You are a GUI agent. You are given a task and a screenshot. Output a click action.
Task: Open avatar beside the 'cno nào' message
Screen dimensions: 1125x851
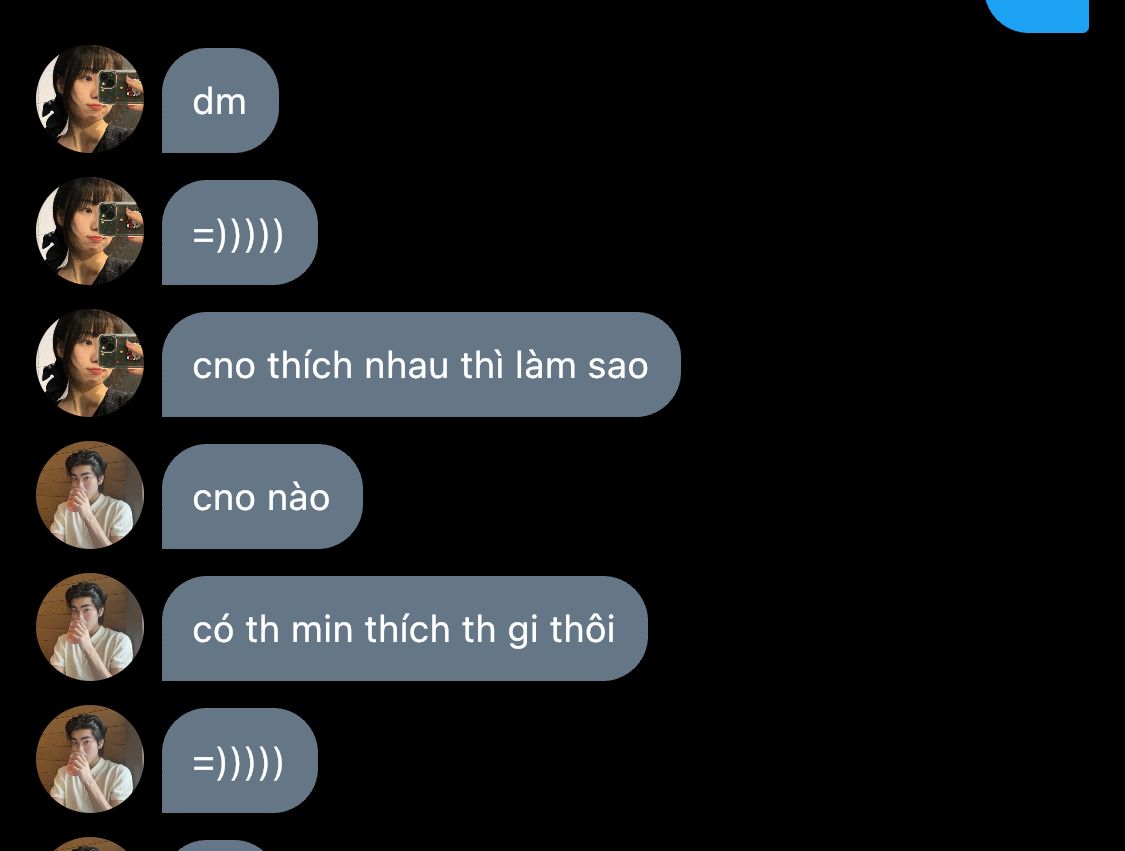[x=90, y=495]
